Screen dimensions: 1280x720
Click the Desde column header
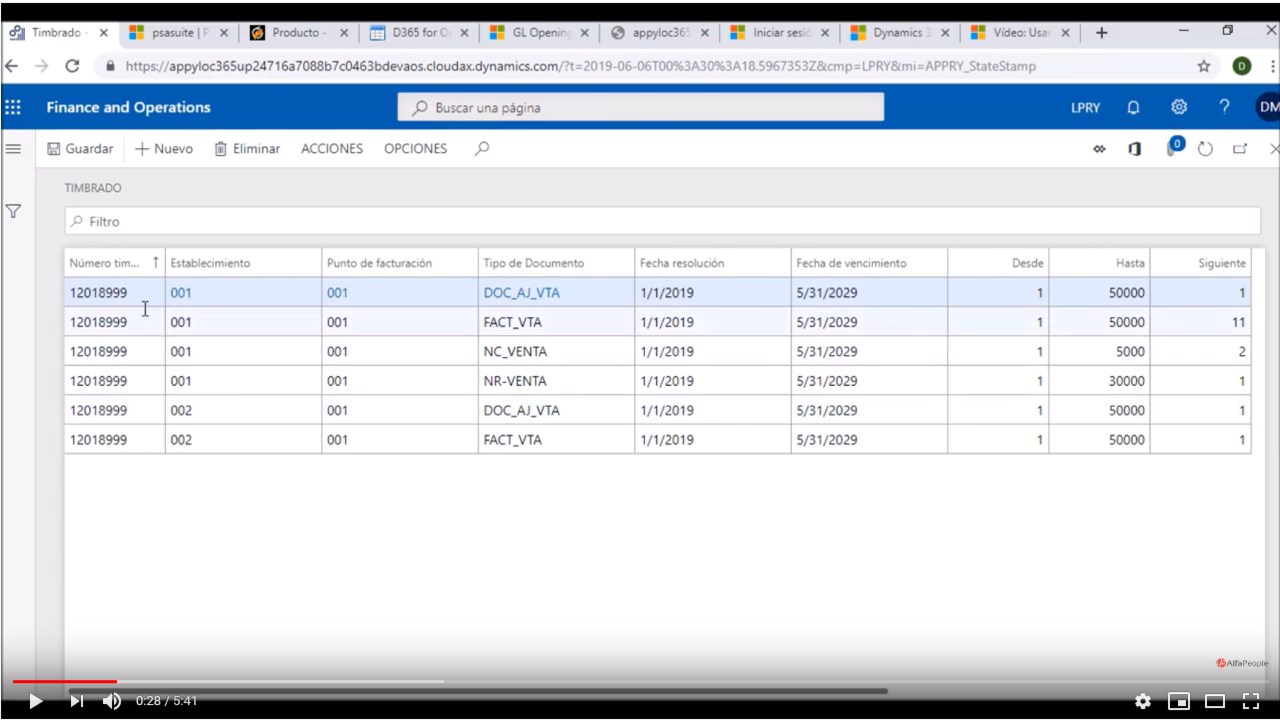click(999, 263)
